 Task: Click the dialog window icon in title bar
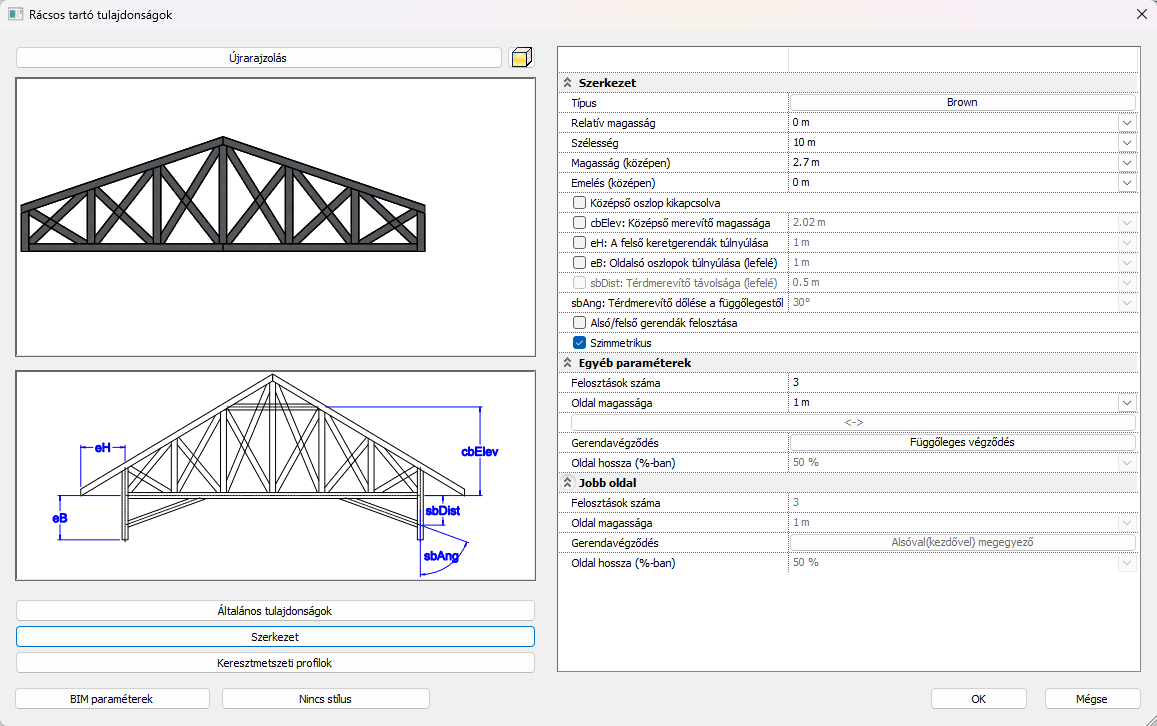click(x=15, y=15)
